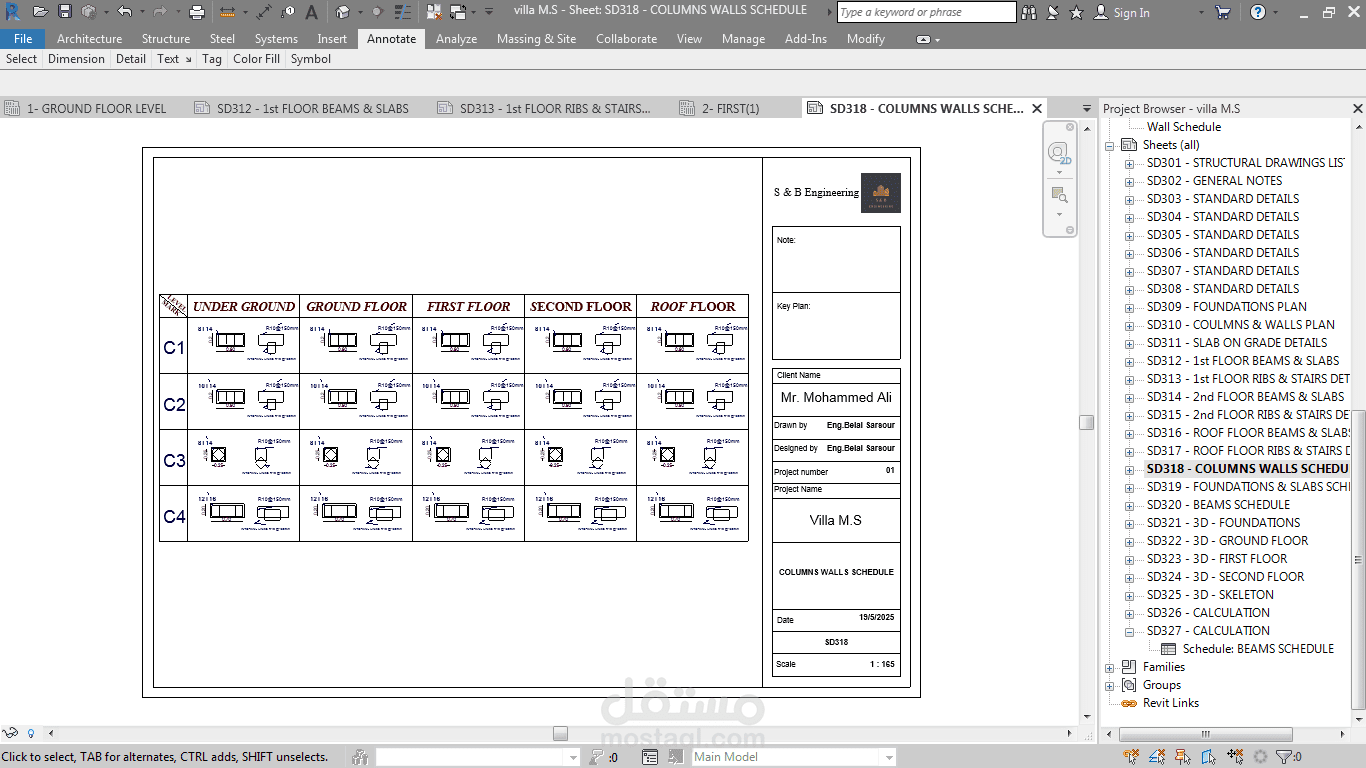This screenshot has width=1366, height=768.
Task: Switch to the 1- GROUND FLOOR LEVEL view tab
Action: pos(96,108)
